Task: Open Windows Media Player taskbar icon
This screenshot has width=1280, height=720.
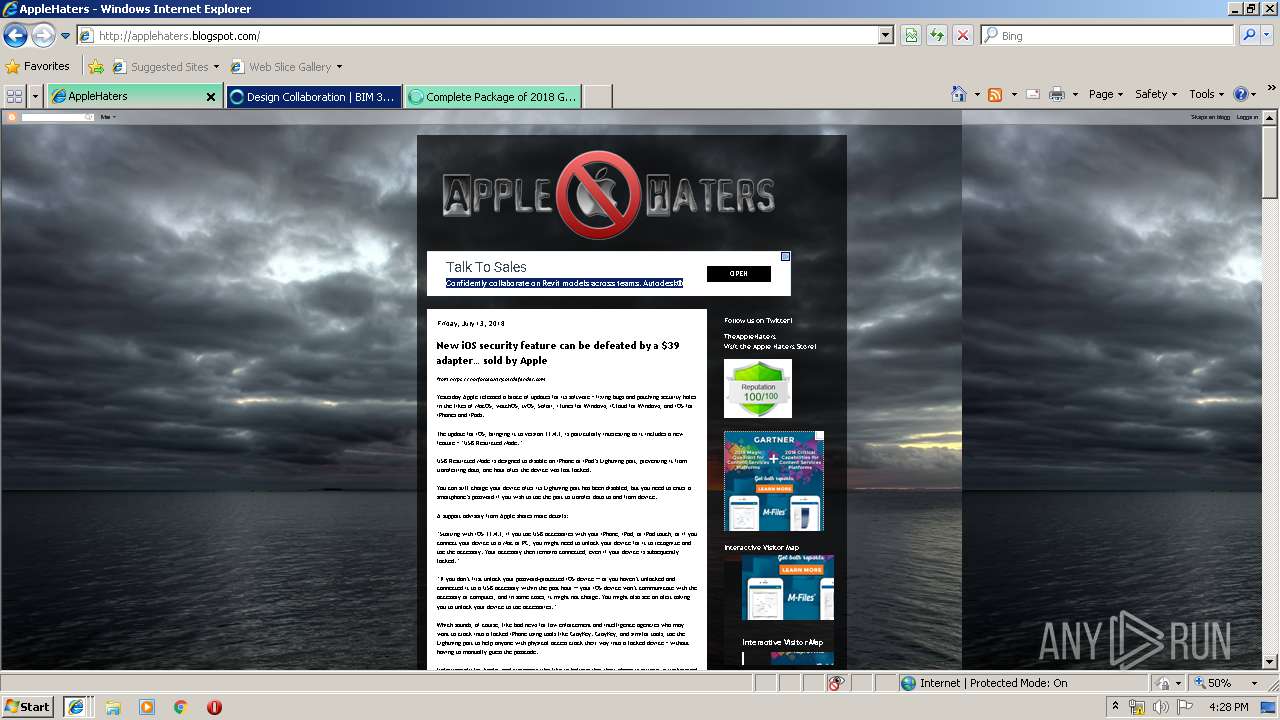Action: pos(147,707)
